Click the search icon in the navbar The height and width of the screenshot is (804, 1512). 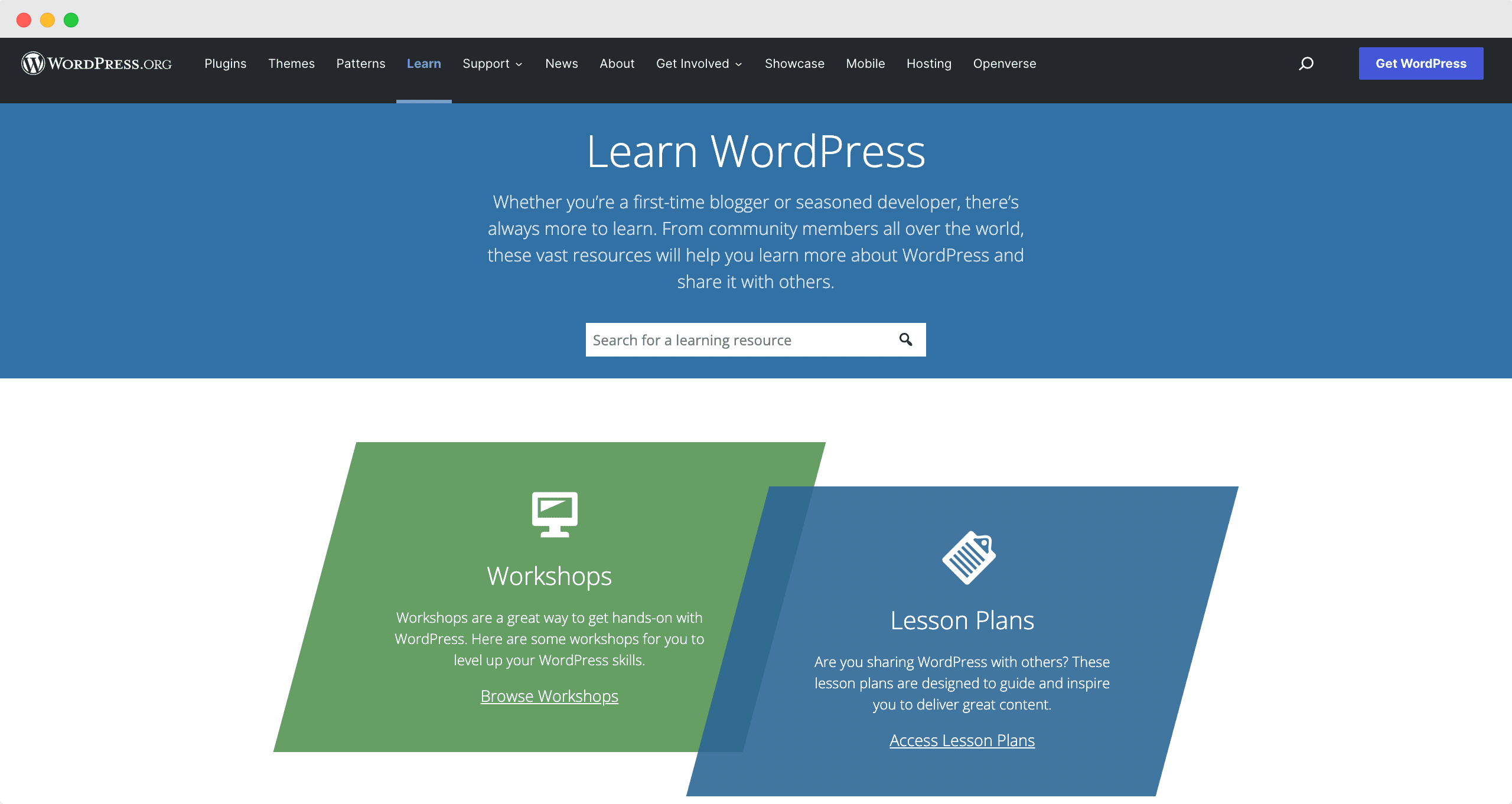pos(1307,63)
